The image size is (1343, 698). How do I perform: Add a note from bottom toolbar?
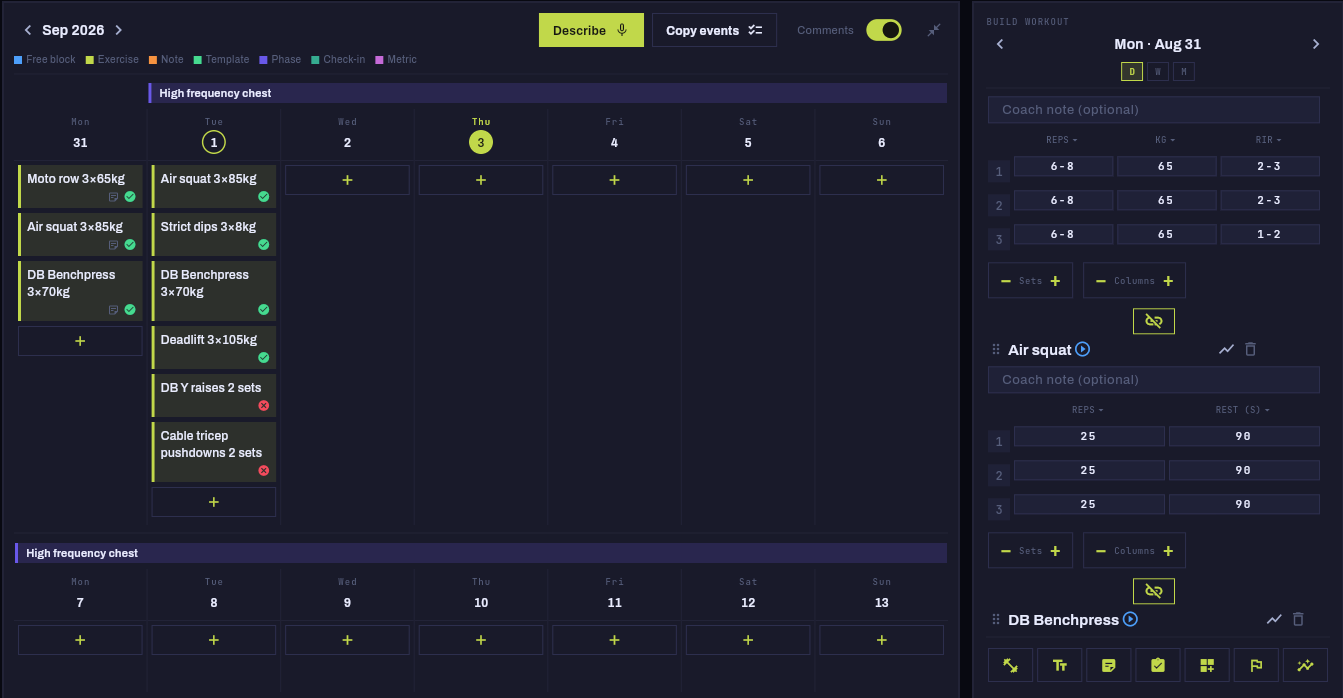[1108, 665]
